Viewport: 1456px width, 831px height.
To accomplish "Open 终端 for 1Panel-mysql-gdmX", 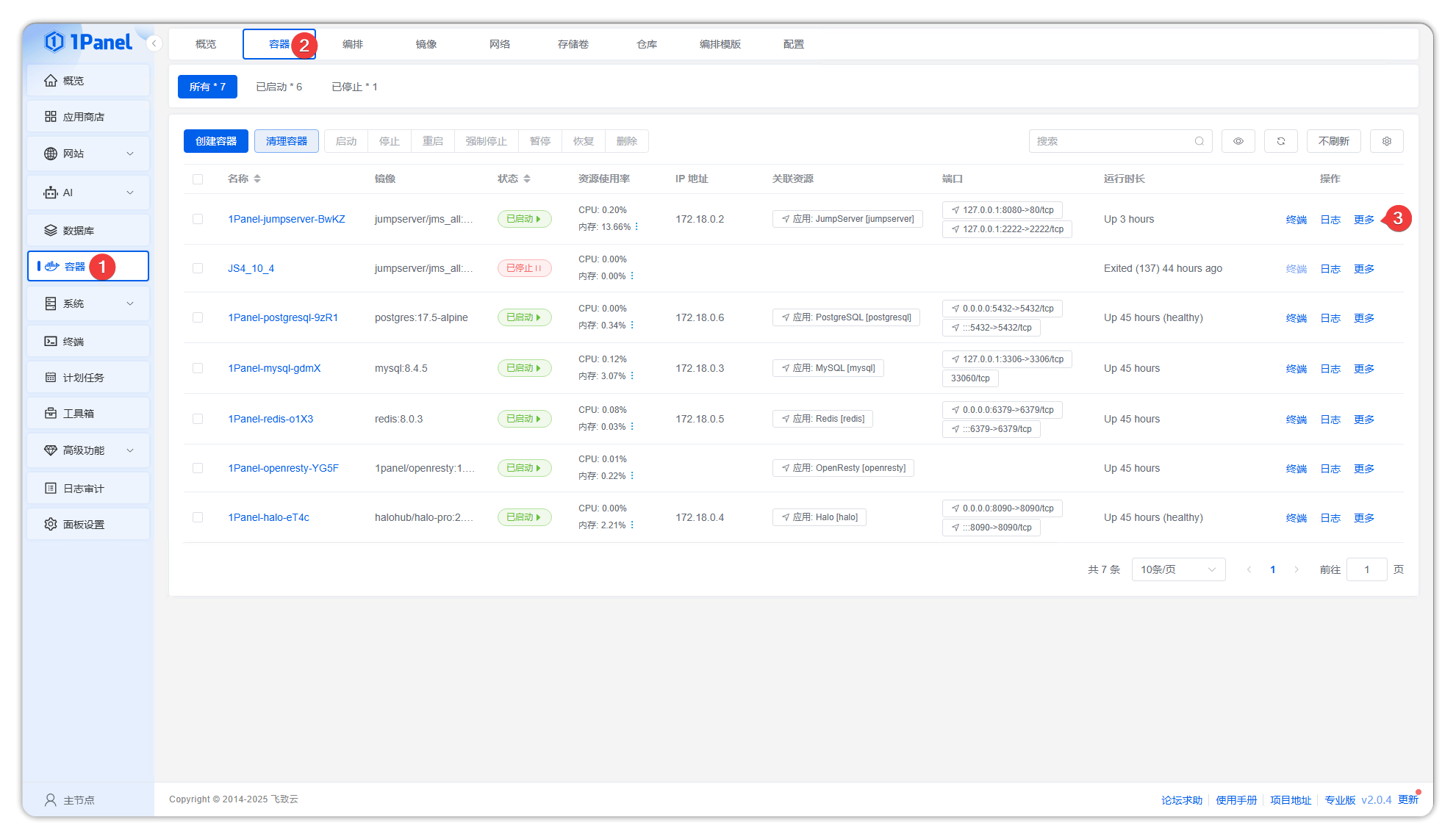I will click(x=1297, y=369).
